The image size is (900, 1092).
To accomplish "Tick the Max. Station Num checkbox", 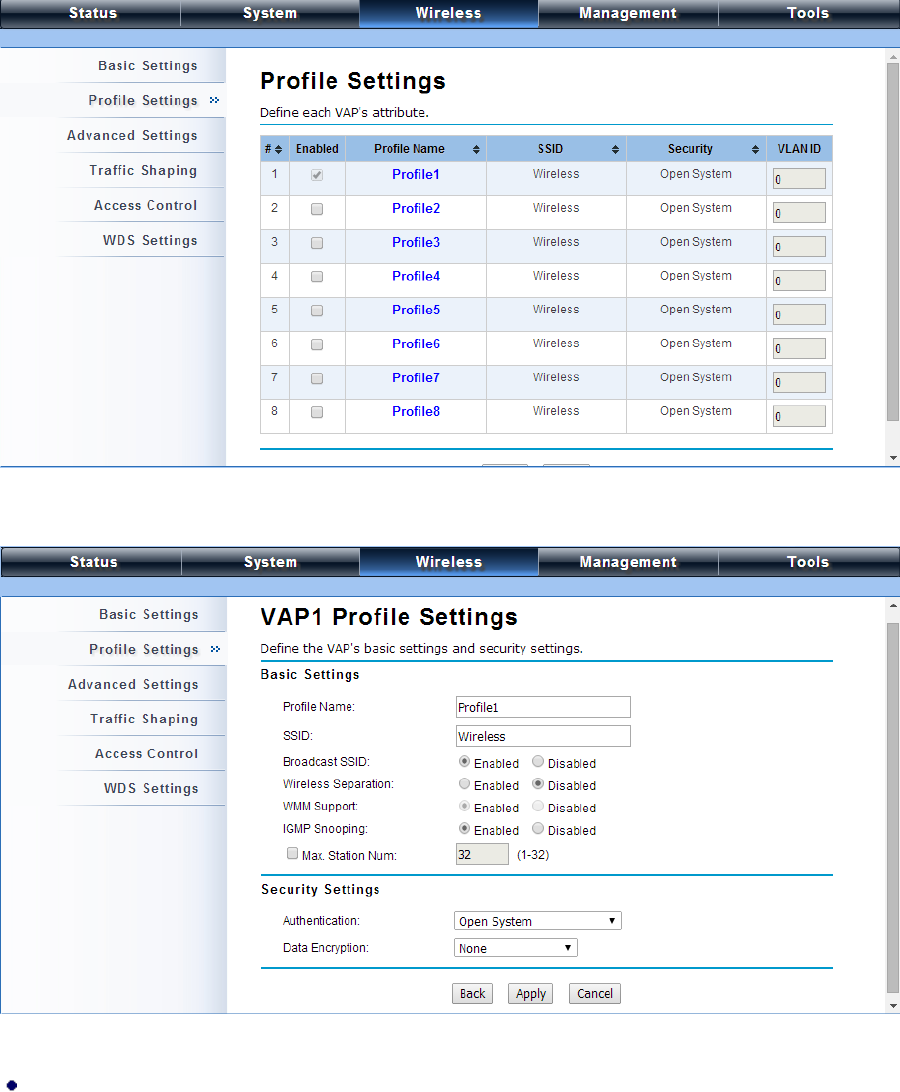I will [293, 853].
